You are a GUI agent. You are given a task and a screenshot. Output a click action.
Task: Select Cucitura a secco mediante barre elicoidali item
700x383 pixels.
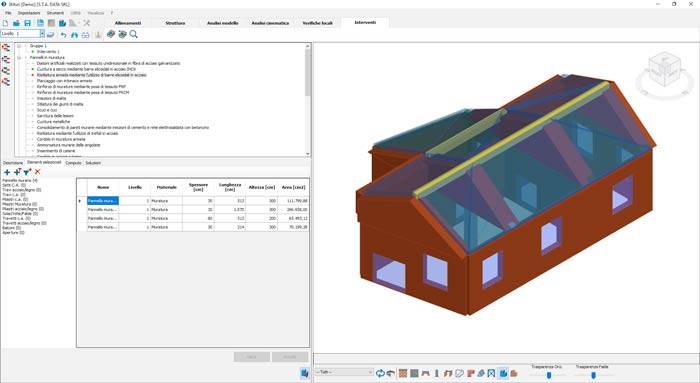(x=86, y=69)
